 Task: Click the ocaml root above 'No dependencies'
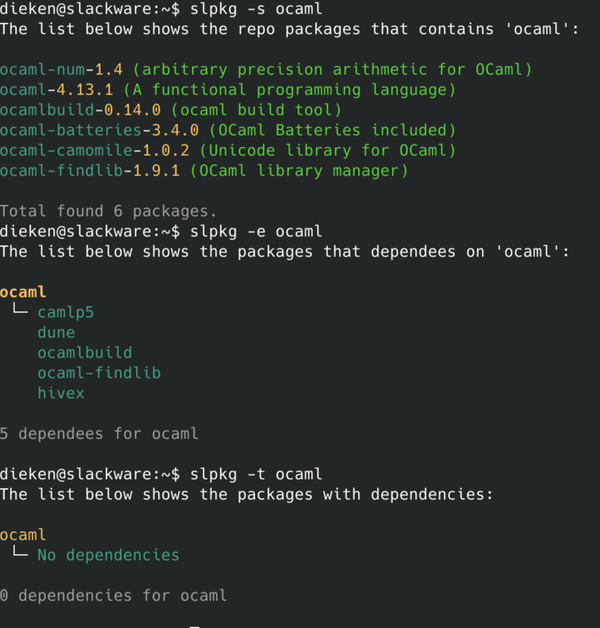click(x=23, y=534)
